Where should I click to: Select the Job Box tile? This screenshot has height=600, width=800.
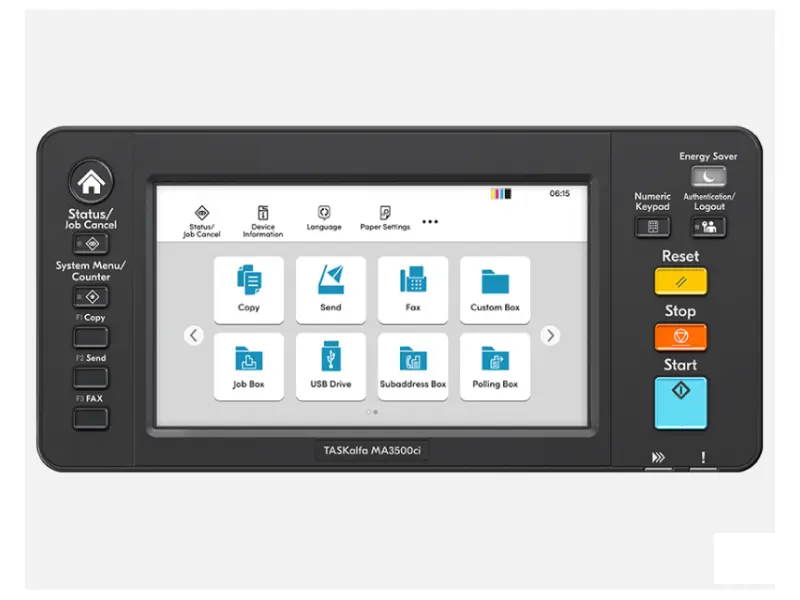(x=248, y=366)
